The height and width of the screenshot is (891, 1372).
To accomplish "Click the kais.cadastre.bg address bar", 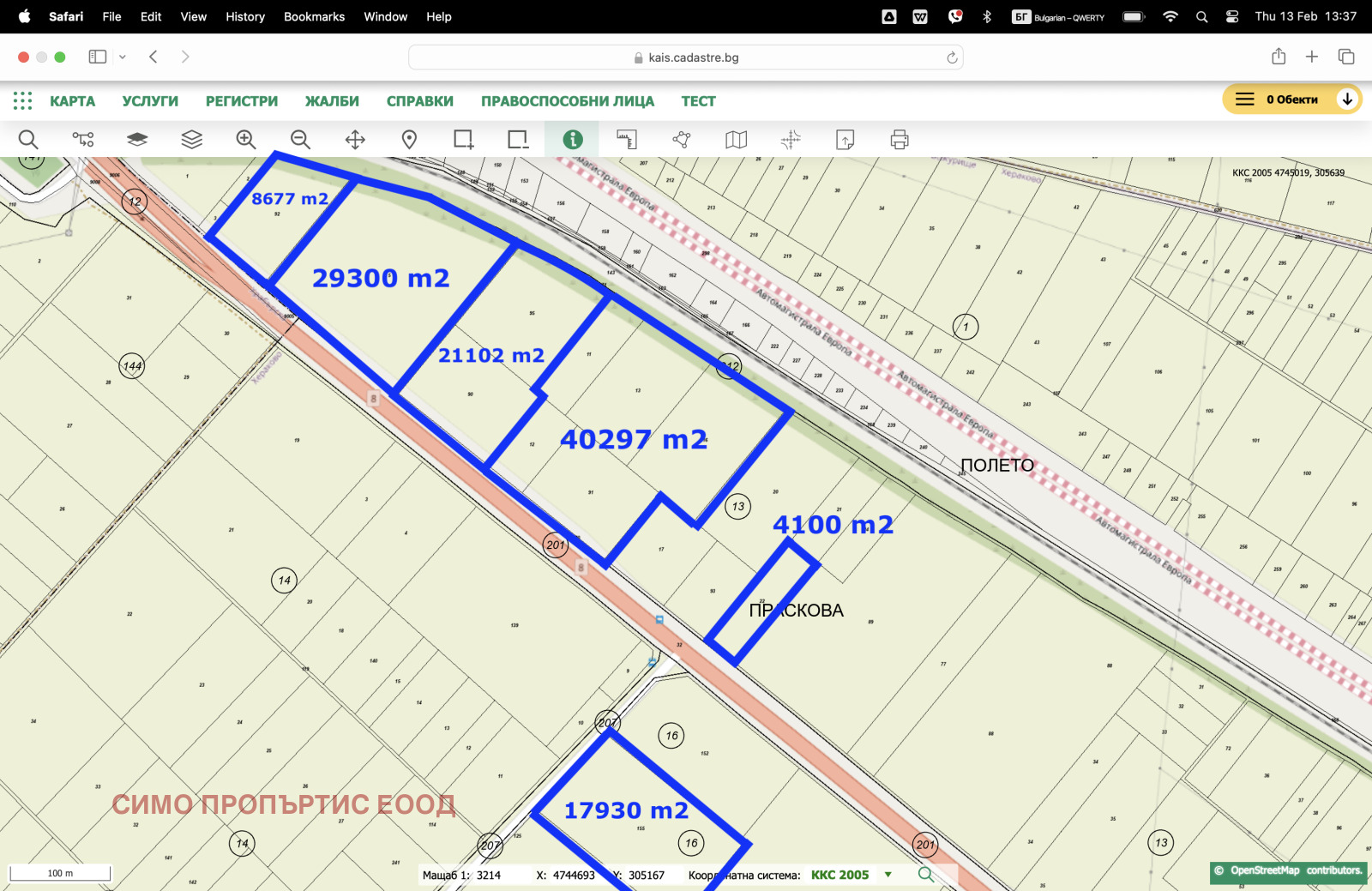I will coord(686,57).
